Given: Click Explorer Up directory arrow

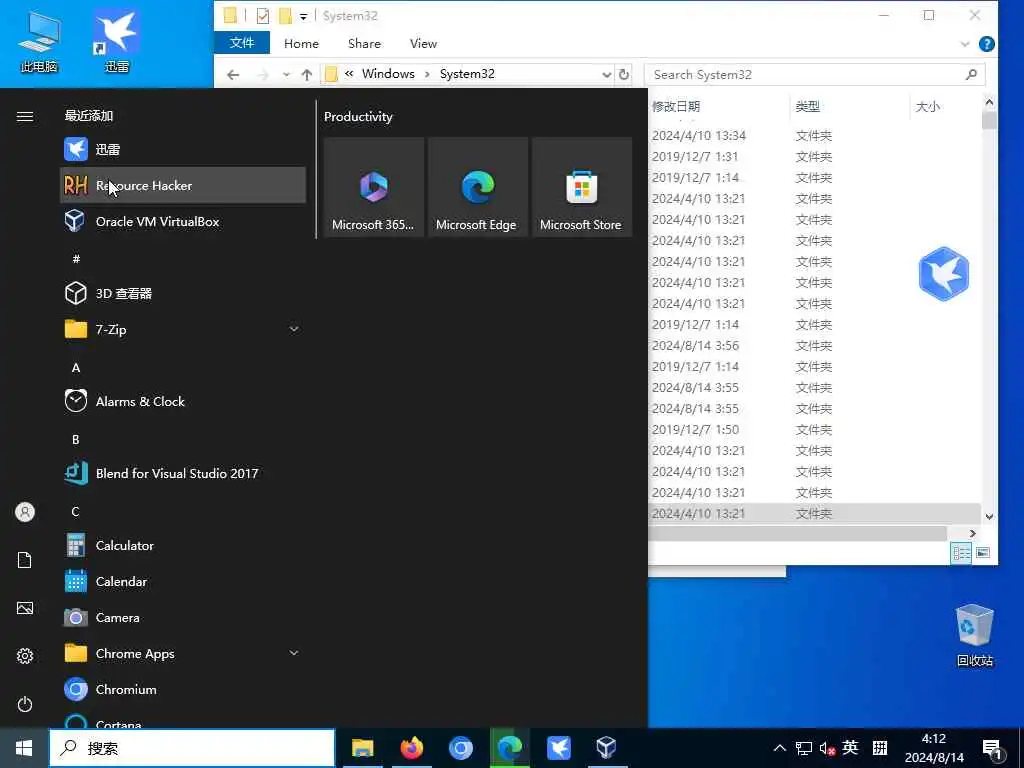Looking at the screenshot, I should [x=307, y=74].
